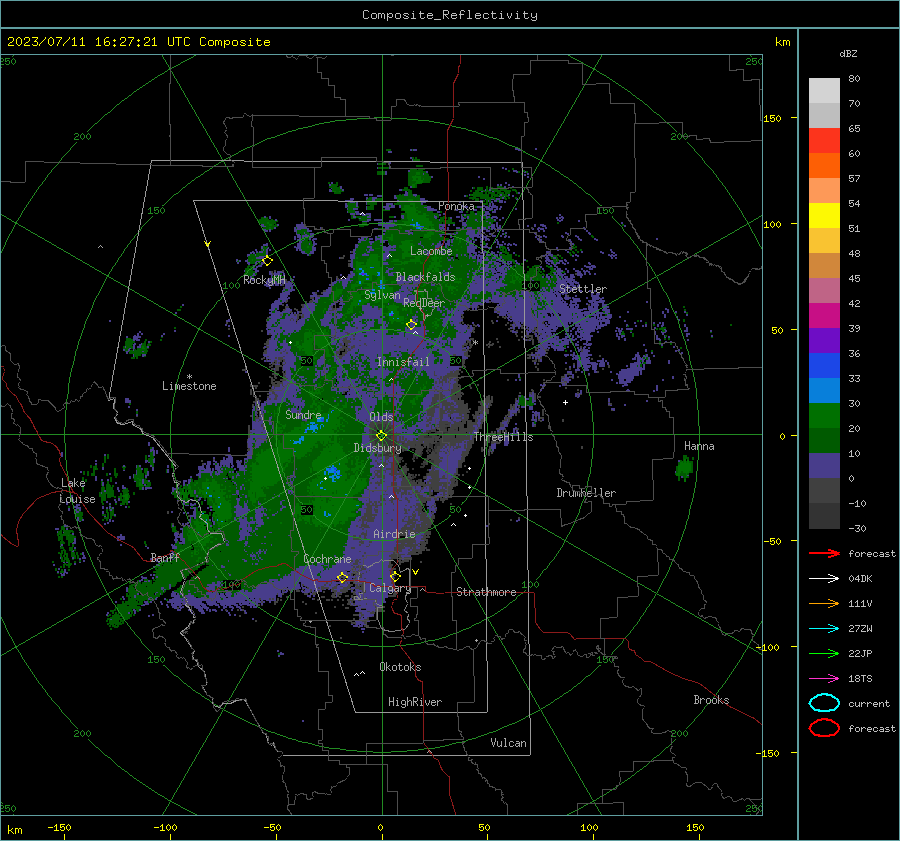Click the asterisk marker above Limestone
This screenshot has height=841, width=900.
coord(189,377)
